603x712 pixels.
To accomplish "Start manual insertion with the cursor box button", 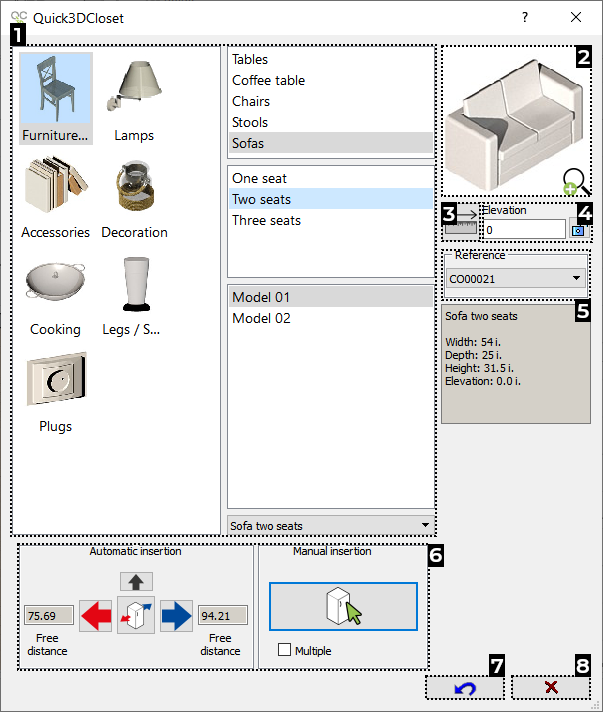I will click(343, 606).
